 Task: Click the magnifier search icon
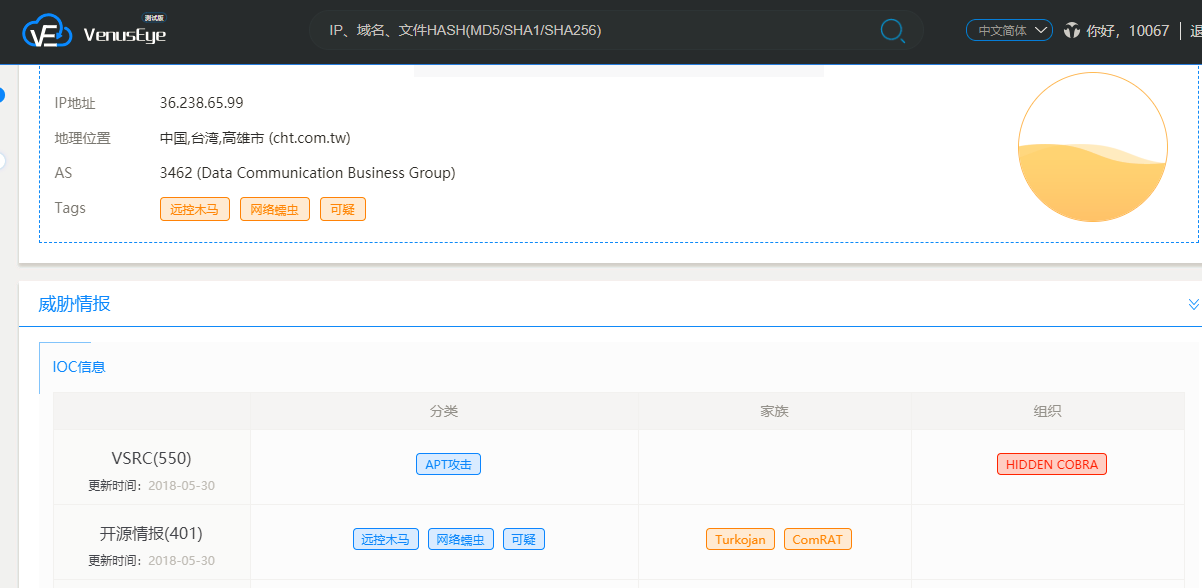point(892,31)
